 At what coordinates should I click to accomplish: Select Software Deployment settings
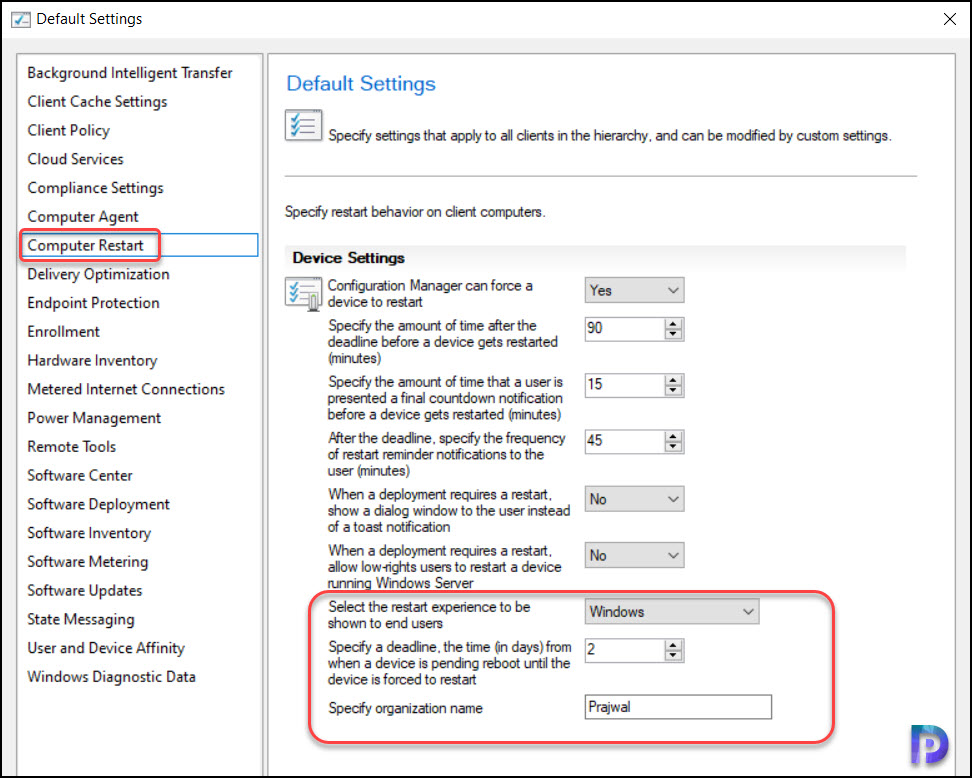tap(98, 505)
